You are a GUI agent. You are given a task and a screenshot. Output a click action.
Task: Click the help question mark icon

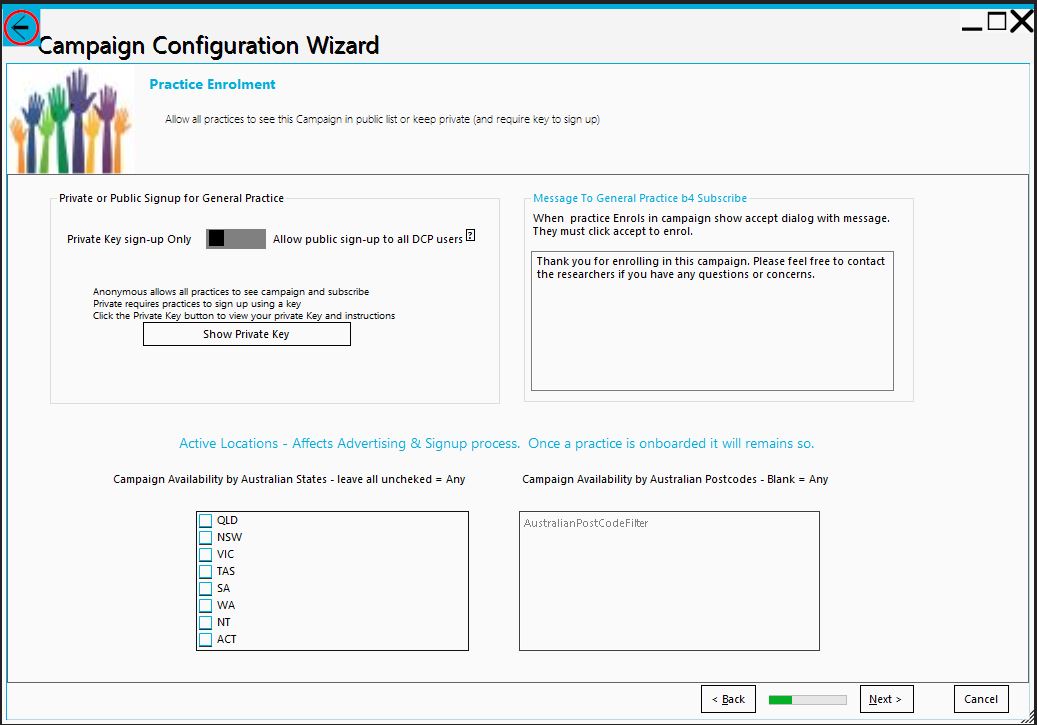(x=470, y=237)
